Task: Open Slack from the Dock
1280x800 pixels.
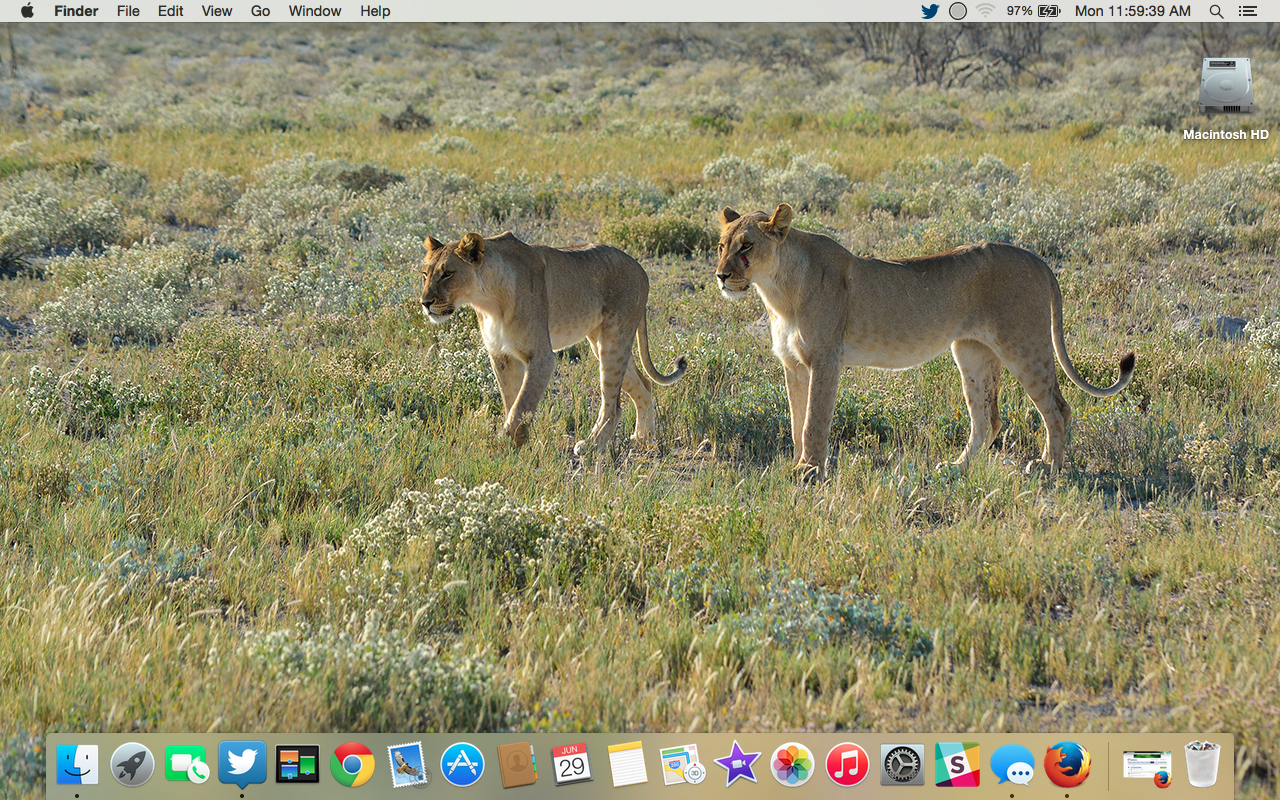Action: (x=957, y=765)
